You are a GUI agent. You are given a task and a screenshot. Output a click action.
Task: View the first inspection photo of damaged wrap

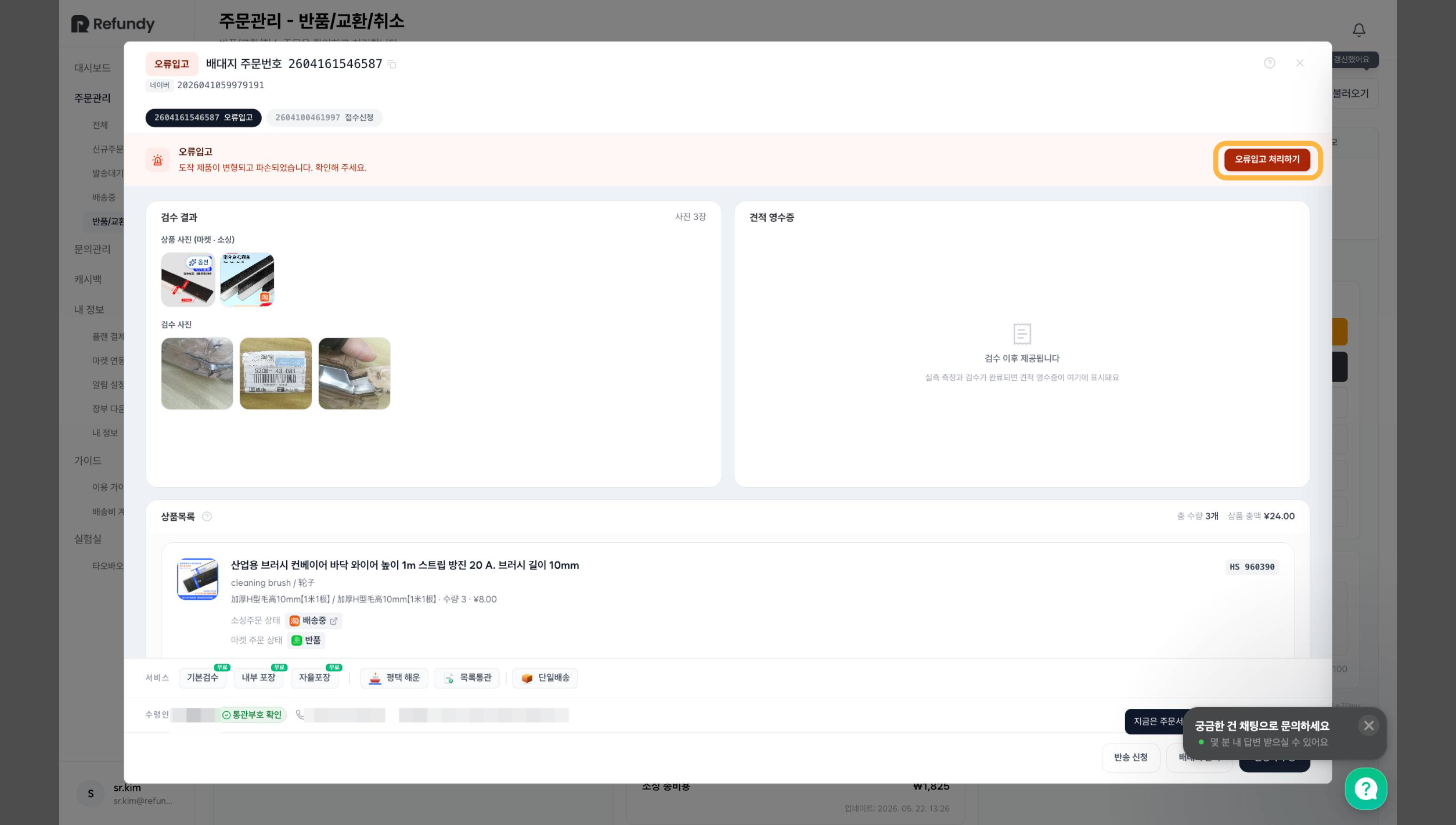pos(197,374)
